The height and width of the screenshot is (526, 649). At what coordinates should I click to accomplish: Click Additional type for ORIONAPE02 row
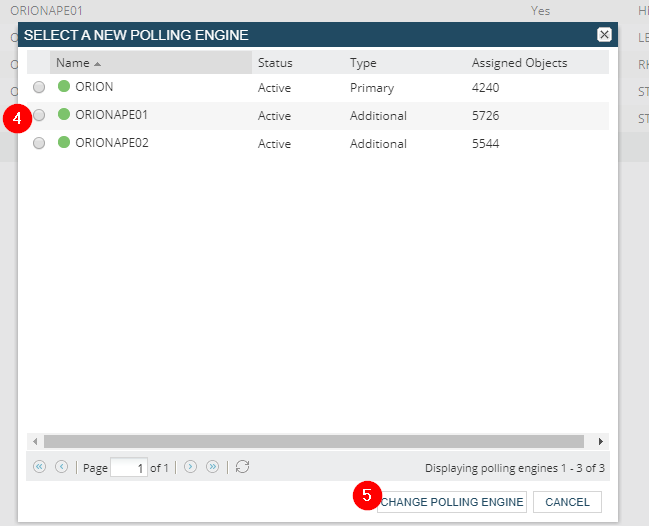point(378,144)
